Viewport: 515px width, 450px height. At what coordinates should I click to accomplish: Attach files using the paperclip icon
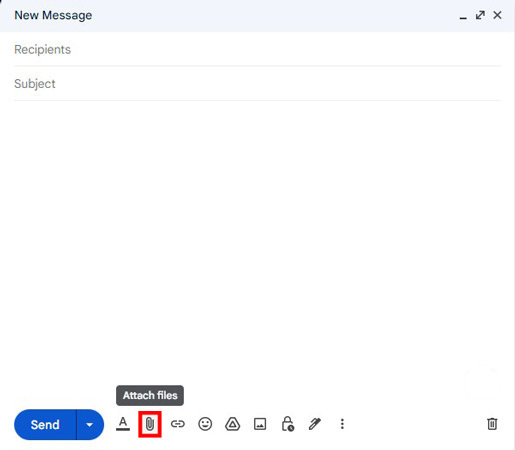pos(150,424)
